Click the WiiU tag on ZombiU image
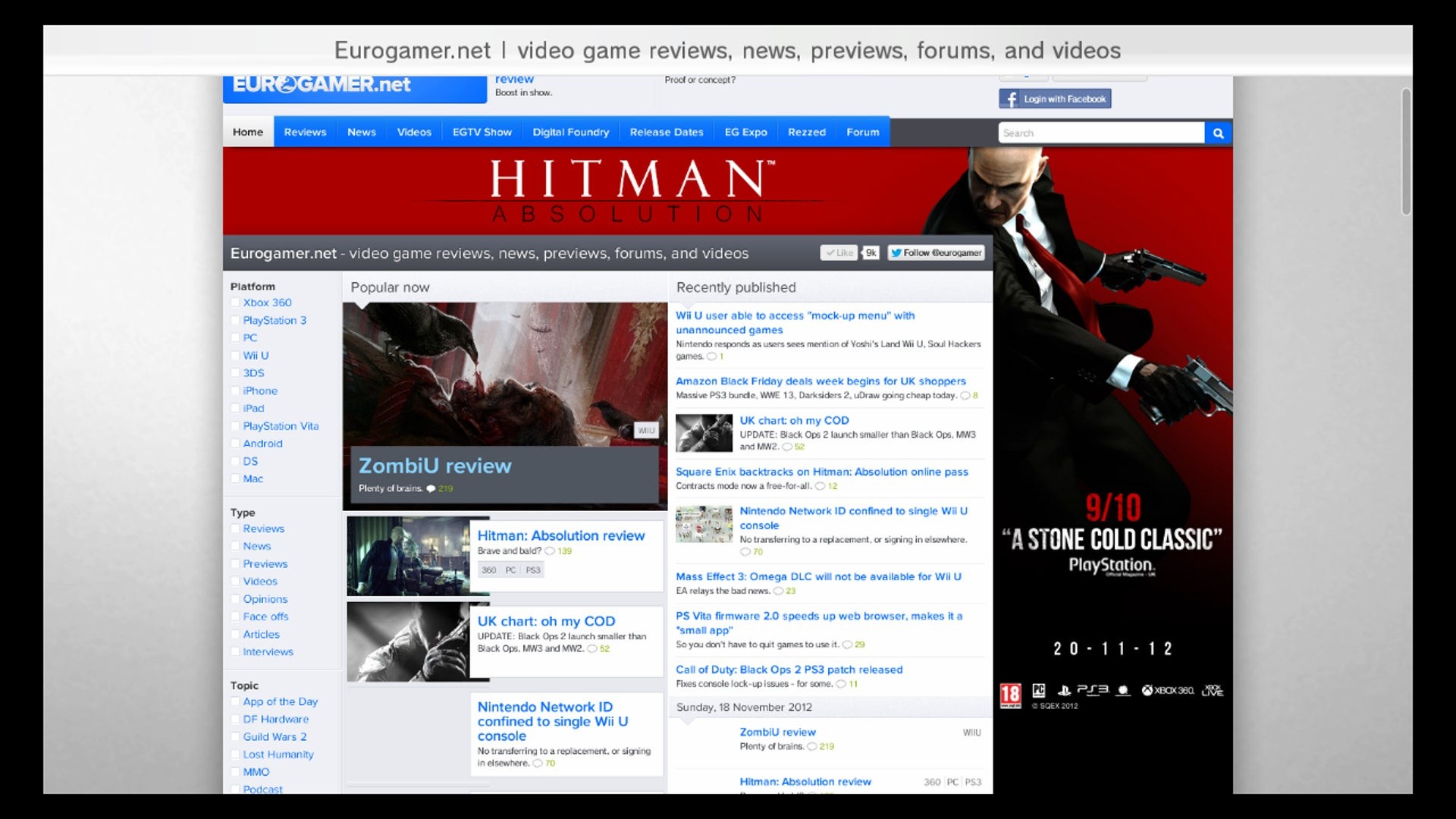The height and width of the screenshot is (819, 1456). (x=646, y=431)
